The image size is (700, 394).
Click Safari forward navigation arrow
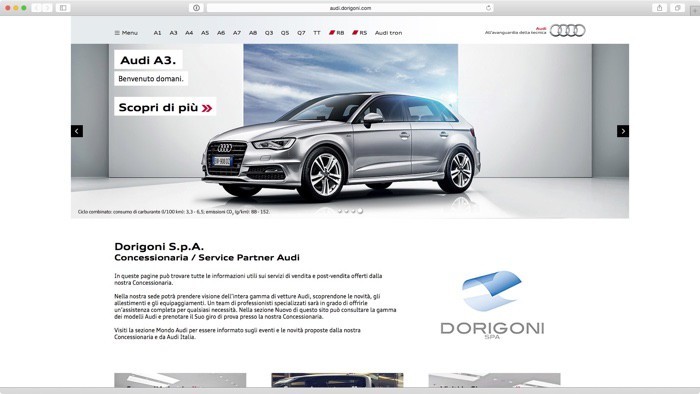click(47, 8)
